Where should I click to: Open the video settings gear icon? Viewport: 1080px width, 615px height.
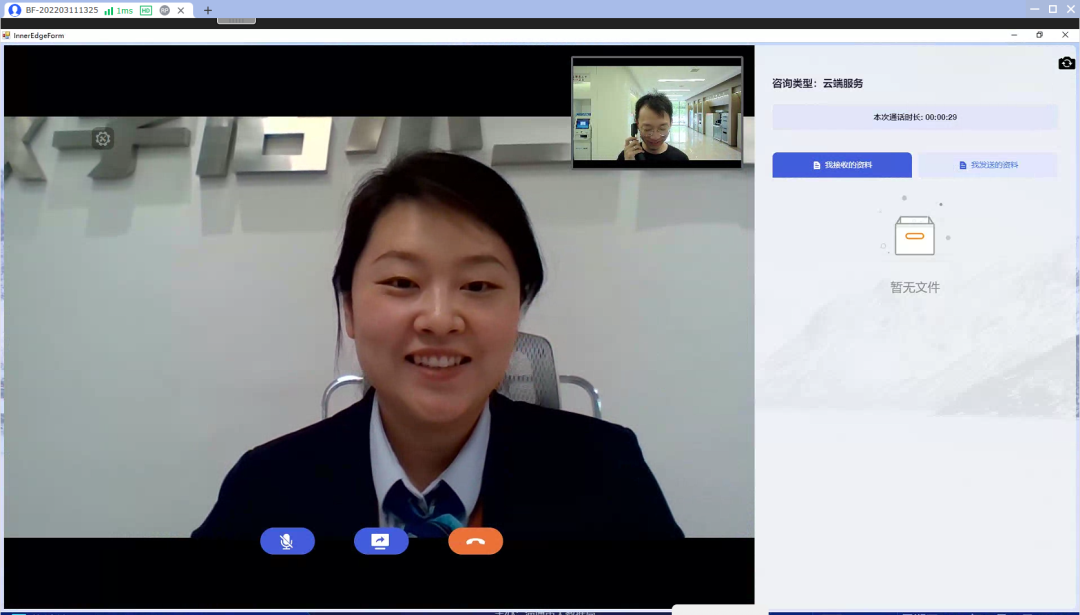point(103,138)
